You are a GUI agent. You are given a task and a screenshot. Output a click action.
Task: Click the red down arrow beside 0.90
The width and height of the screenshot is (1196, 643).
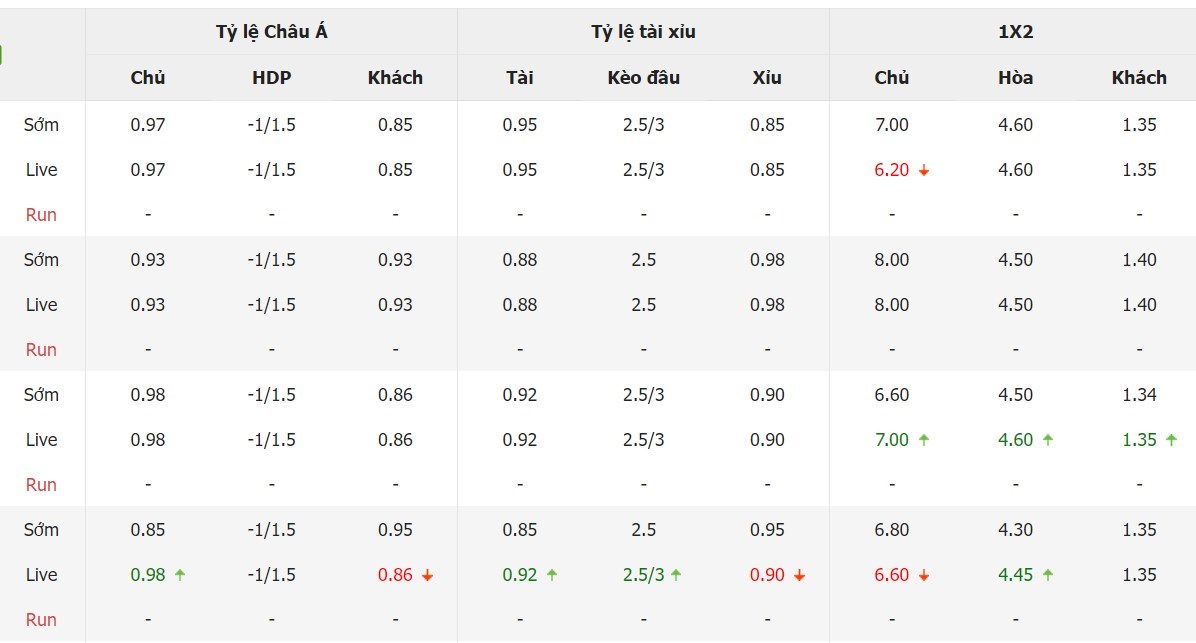799,576
